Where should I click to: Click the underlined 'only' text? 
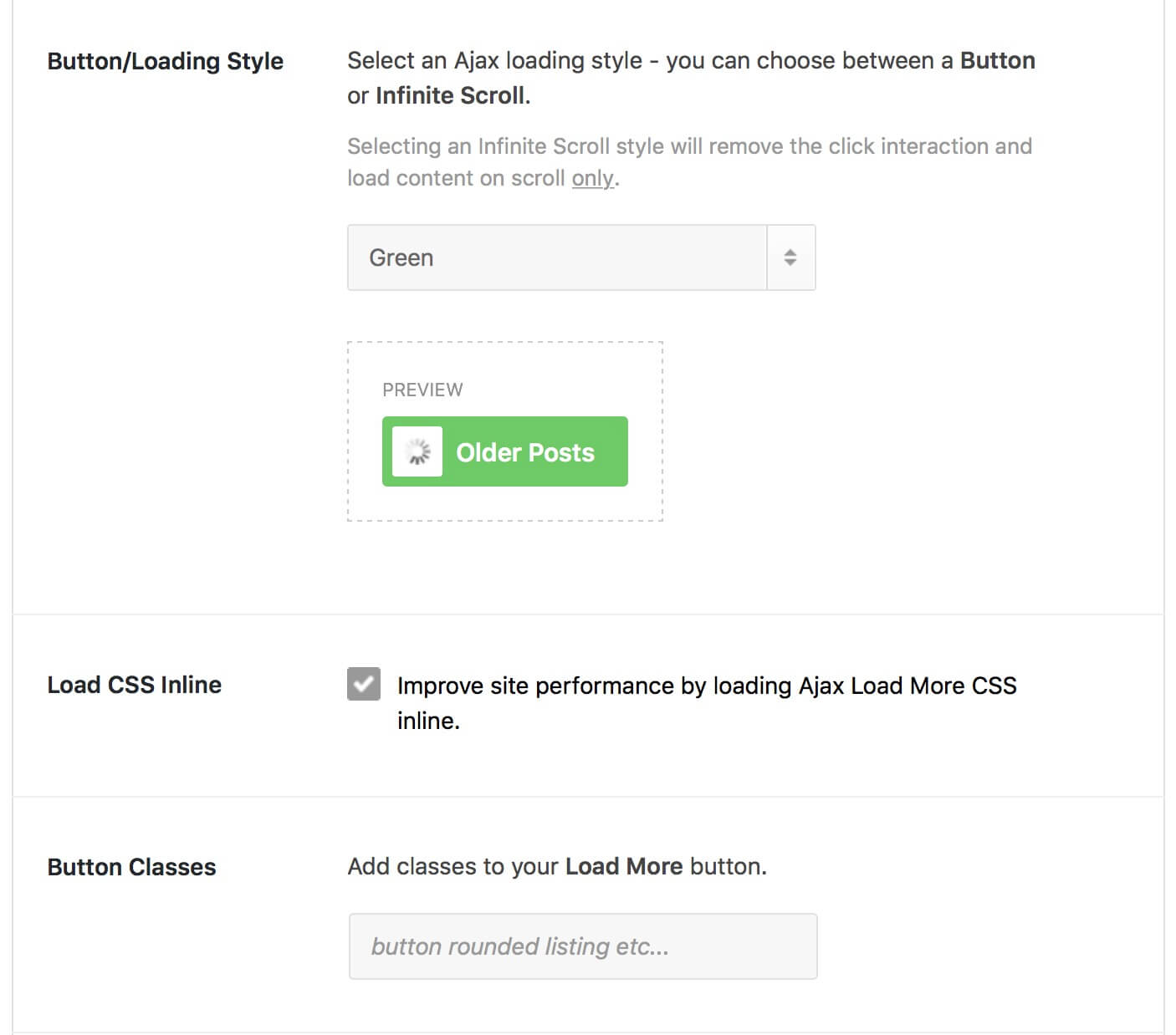click(x=593, y=178)
